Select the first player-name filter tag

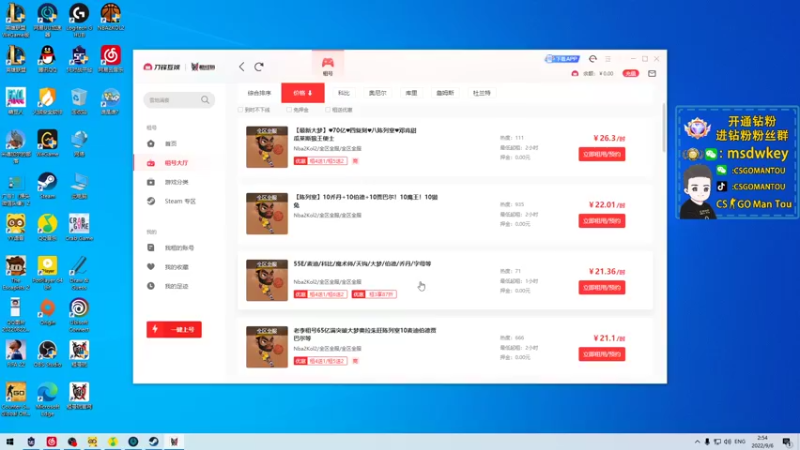344,93
